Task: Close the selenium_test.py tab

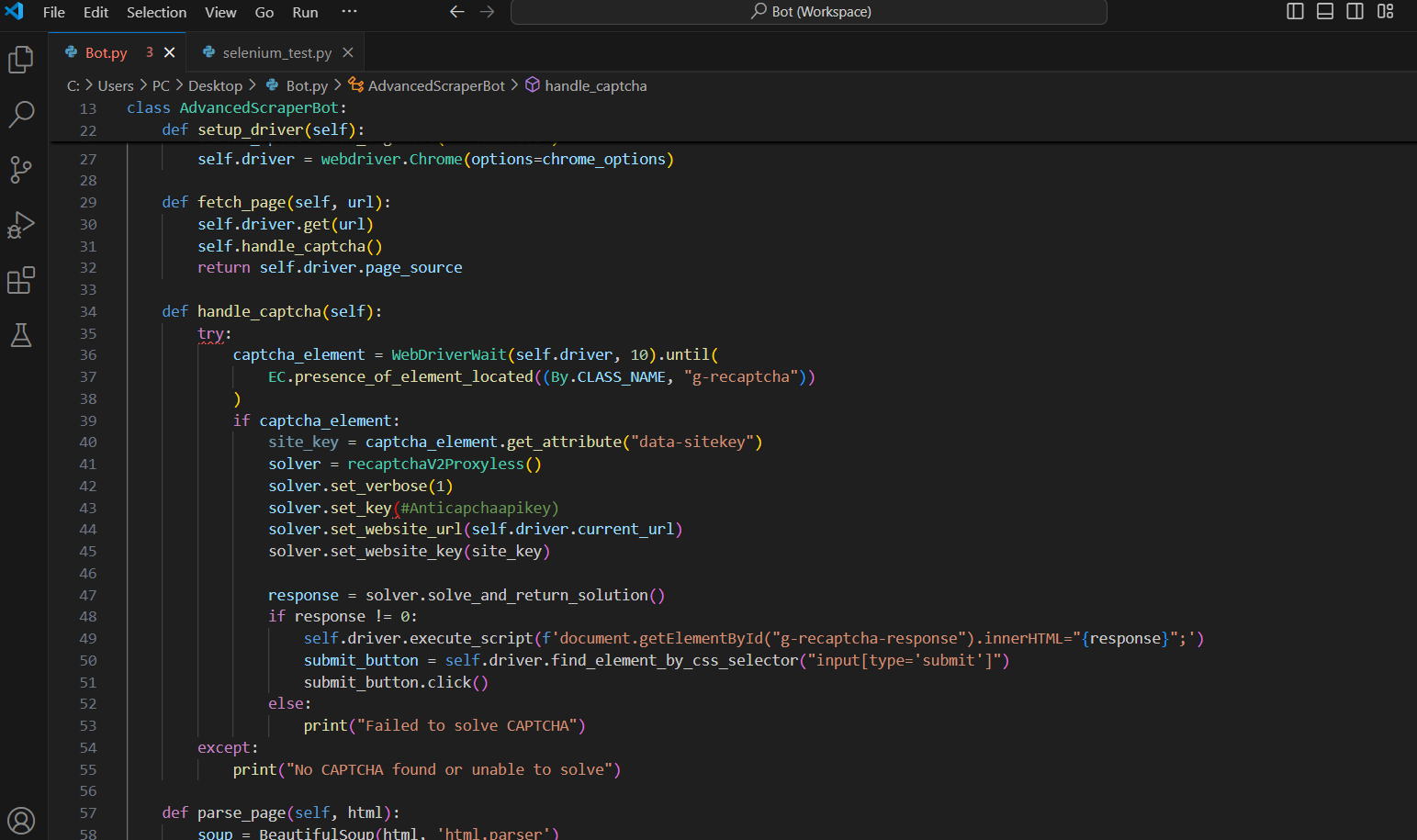Action: 348,52
